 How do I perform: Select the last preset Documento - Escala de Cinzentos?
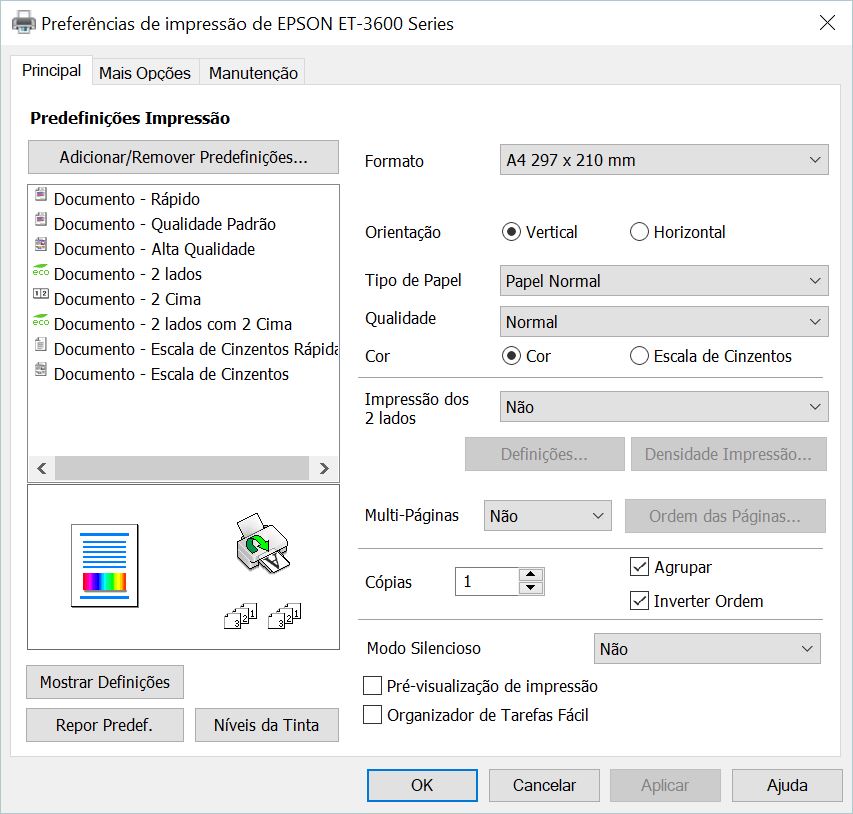coord(171,374)
